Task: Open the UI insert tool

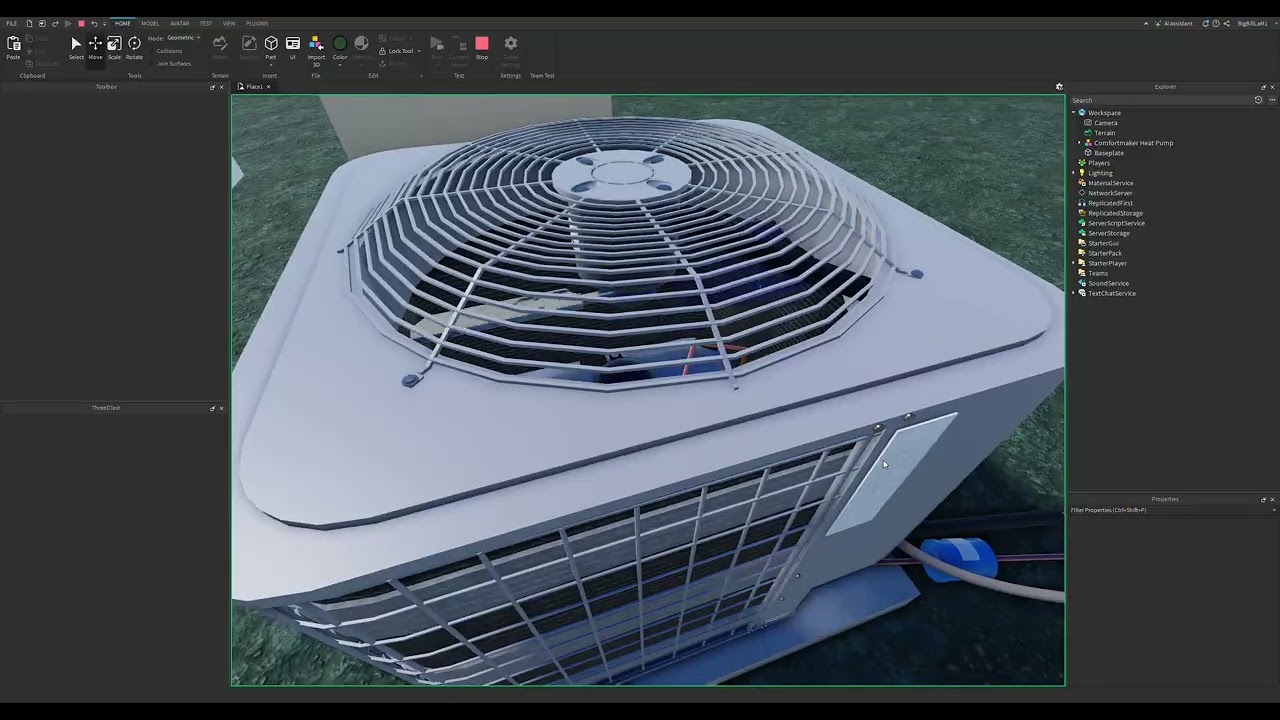Action: pyautogui.click(x=293, y=47)
